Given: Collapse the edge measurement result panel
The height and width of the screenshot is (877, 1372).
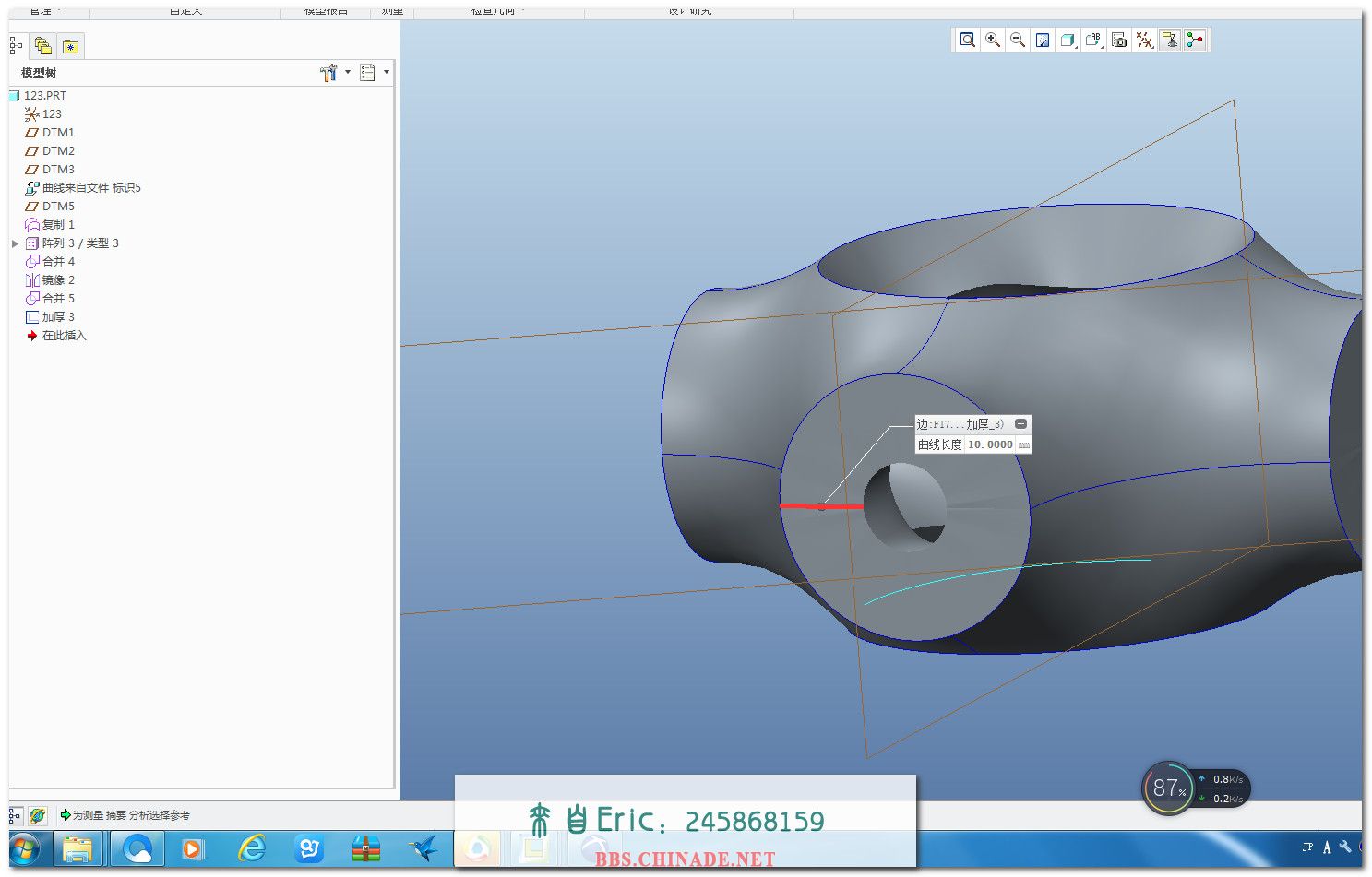Looking at the screenshot, I should 1020,424.
